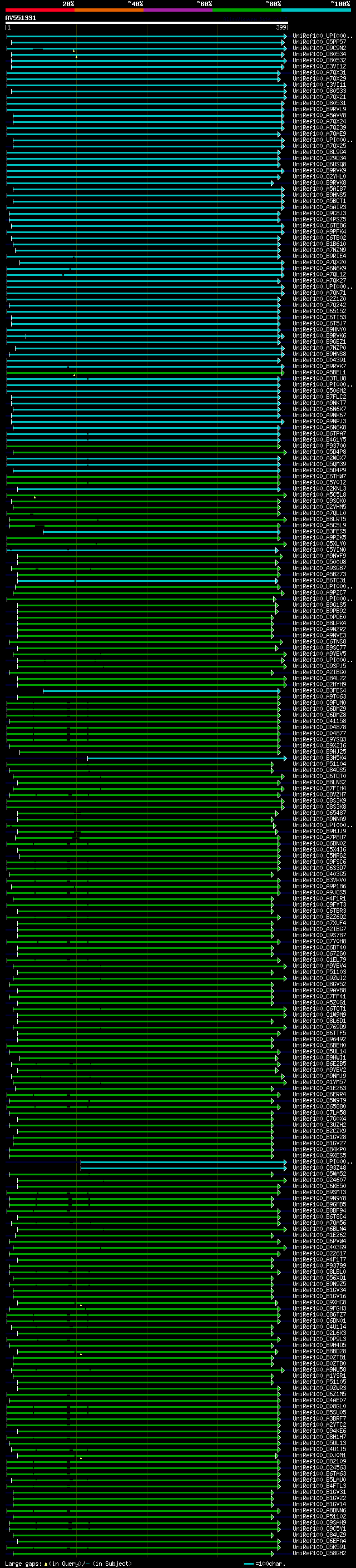356x1568 pixels.
Task: Select the UniRef100_A9NU58 label
Action: 319,1369
